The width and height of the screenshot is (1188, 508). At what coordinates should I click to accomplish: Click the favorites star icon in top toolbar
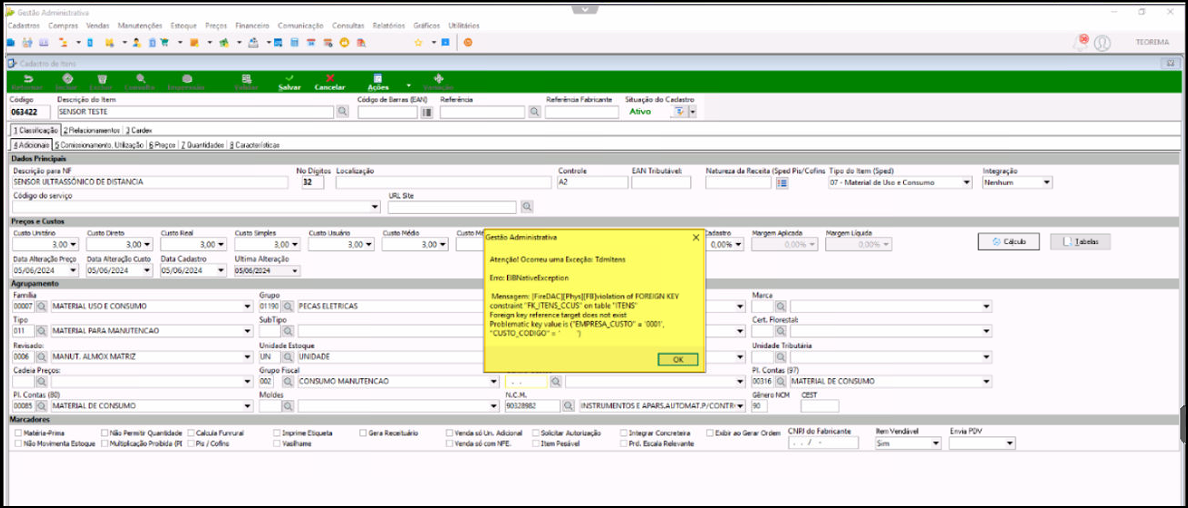click(x=417, y=42)
